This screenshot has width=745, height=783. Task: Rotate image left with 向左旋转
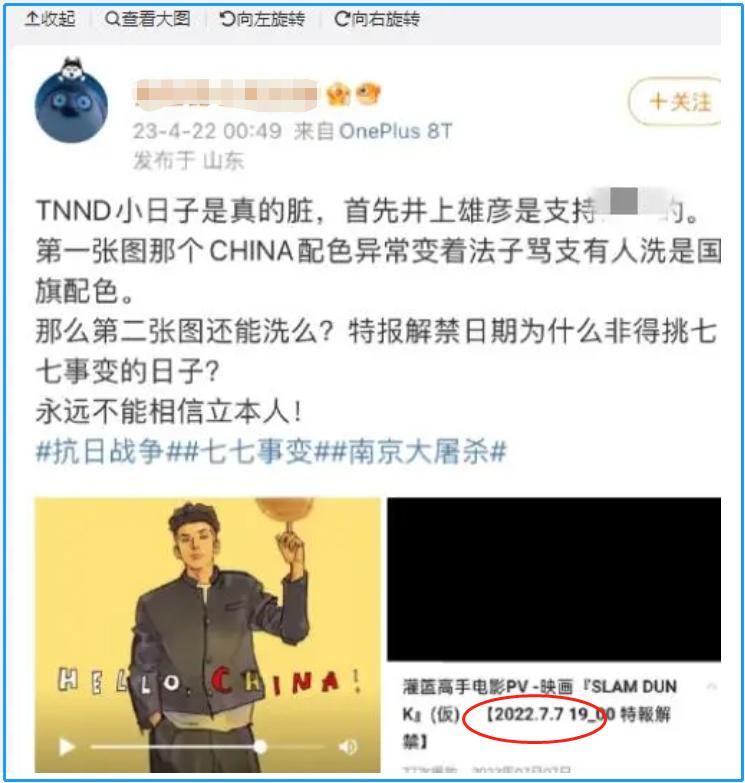262,19
